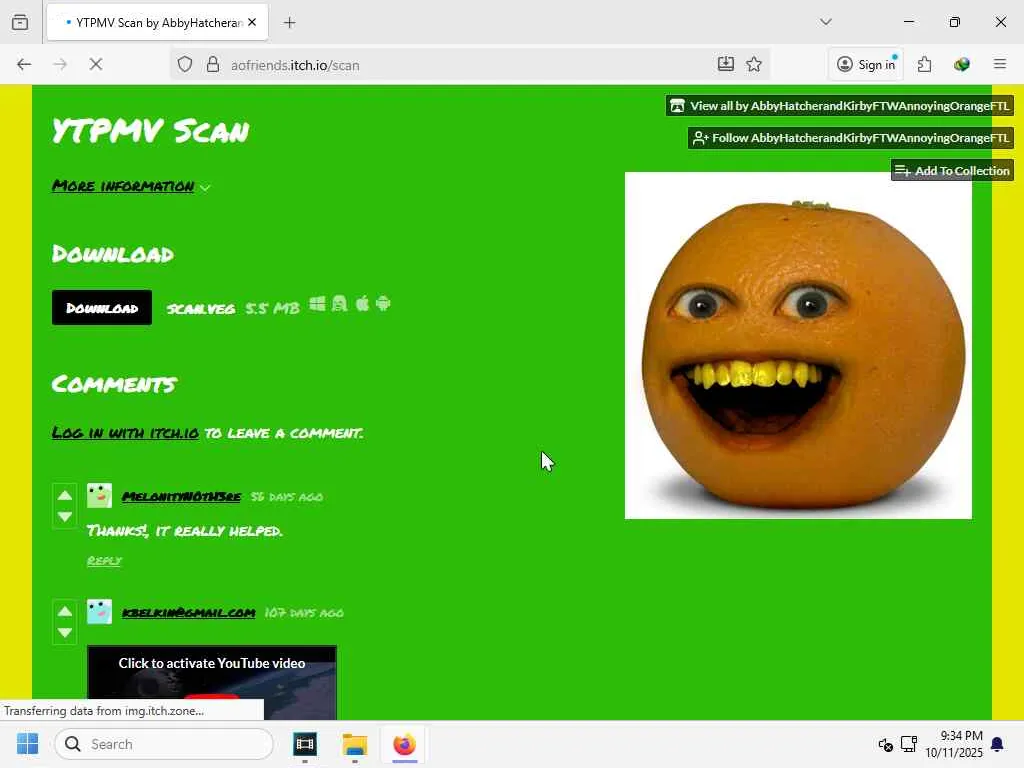Click the Windows platform icon beside scan.veg
This screenshot has height=768, width=1024.
pos(317,304)
